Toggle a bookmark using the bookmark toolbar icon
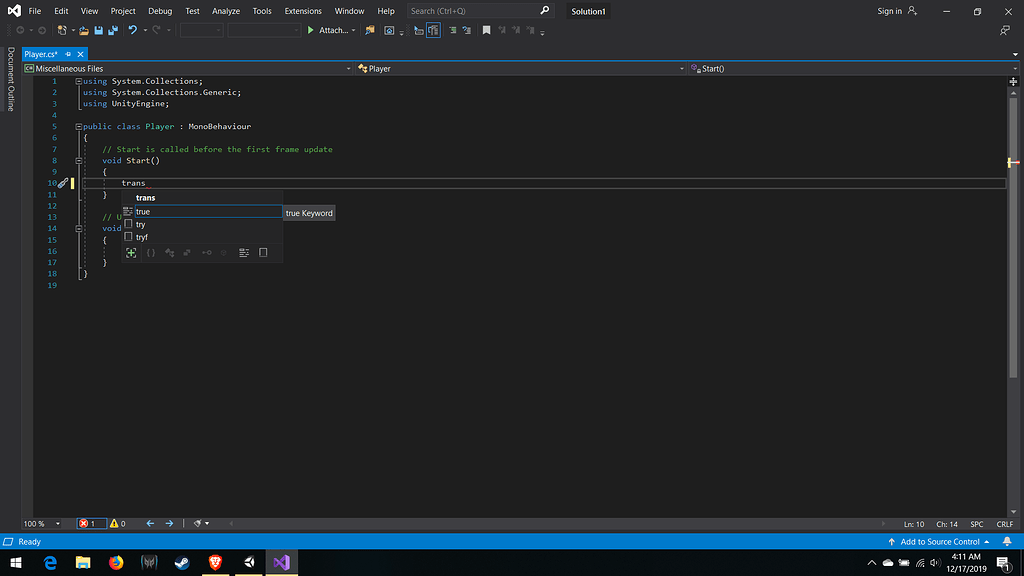This screenshot has height=576, width=1024. 487,30
